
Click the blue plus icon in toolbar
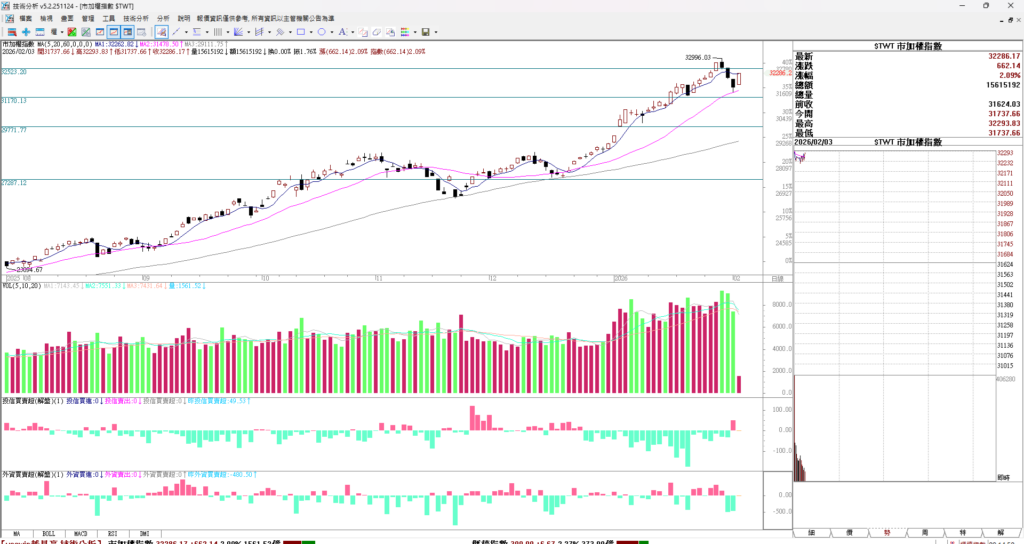[x=26, y=32]
